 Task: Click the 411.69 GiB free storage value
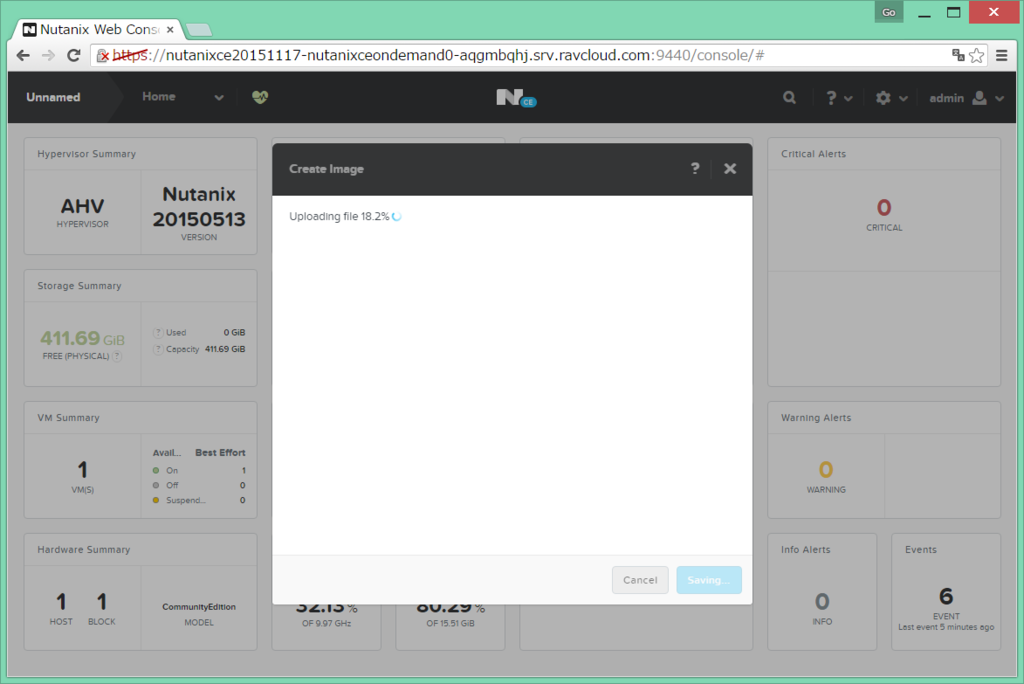[x=82, y=338]
